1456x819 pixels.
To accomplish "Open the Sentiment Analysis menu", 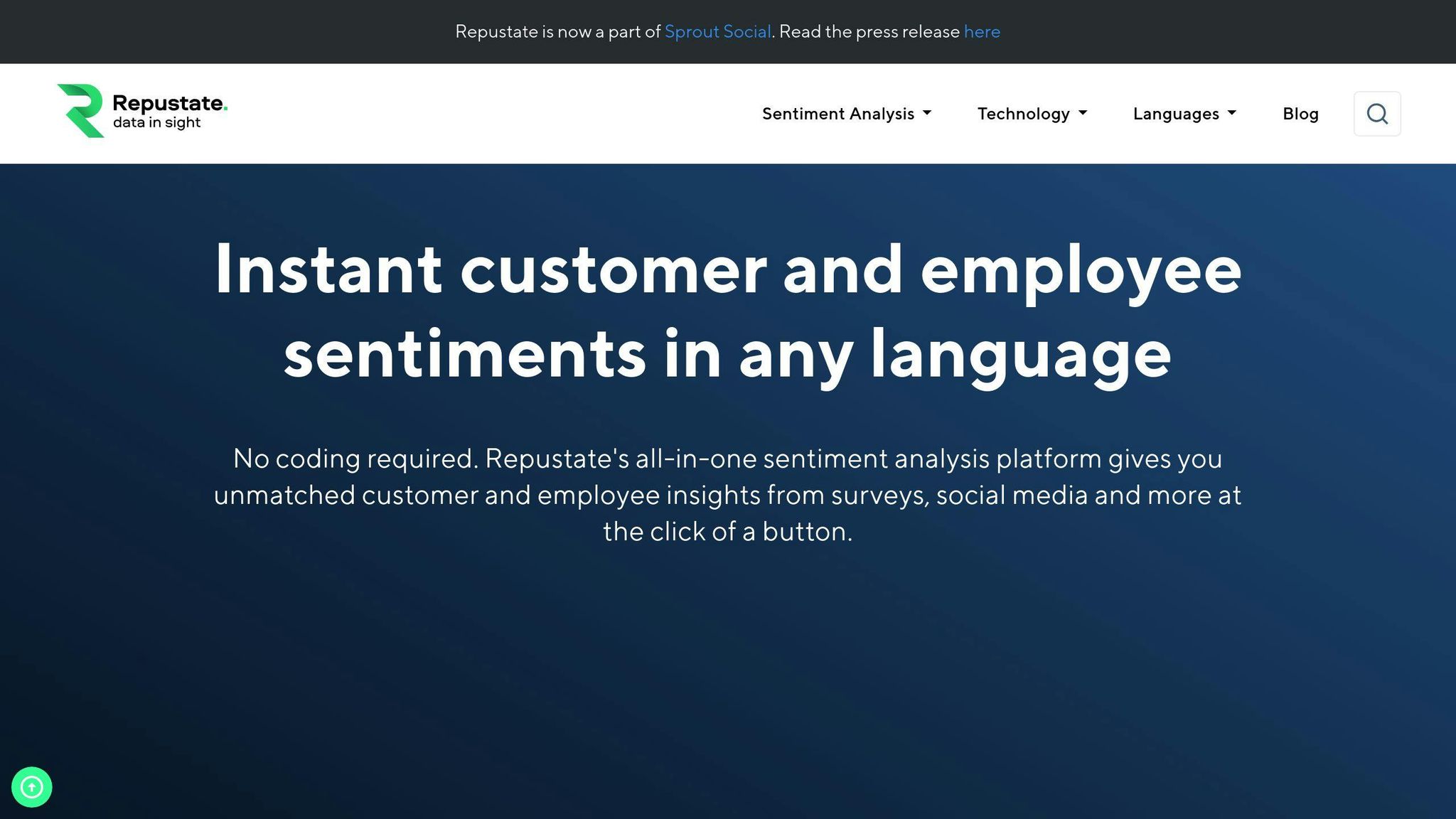I will click(837, 114).
